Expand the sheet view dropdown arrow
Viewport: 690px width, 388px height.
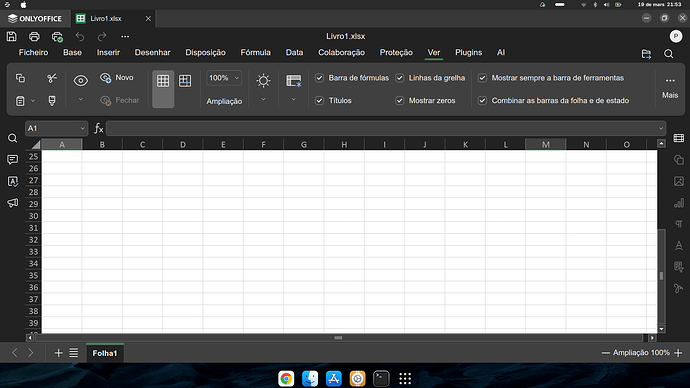81,99
